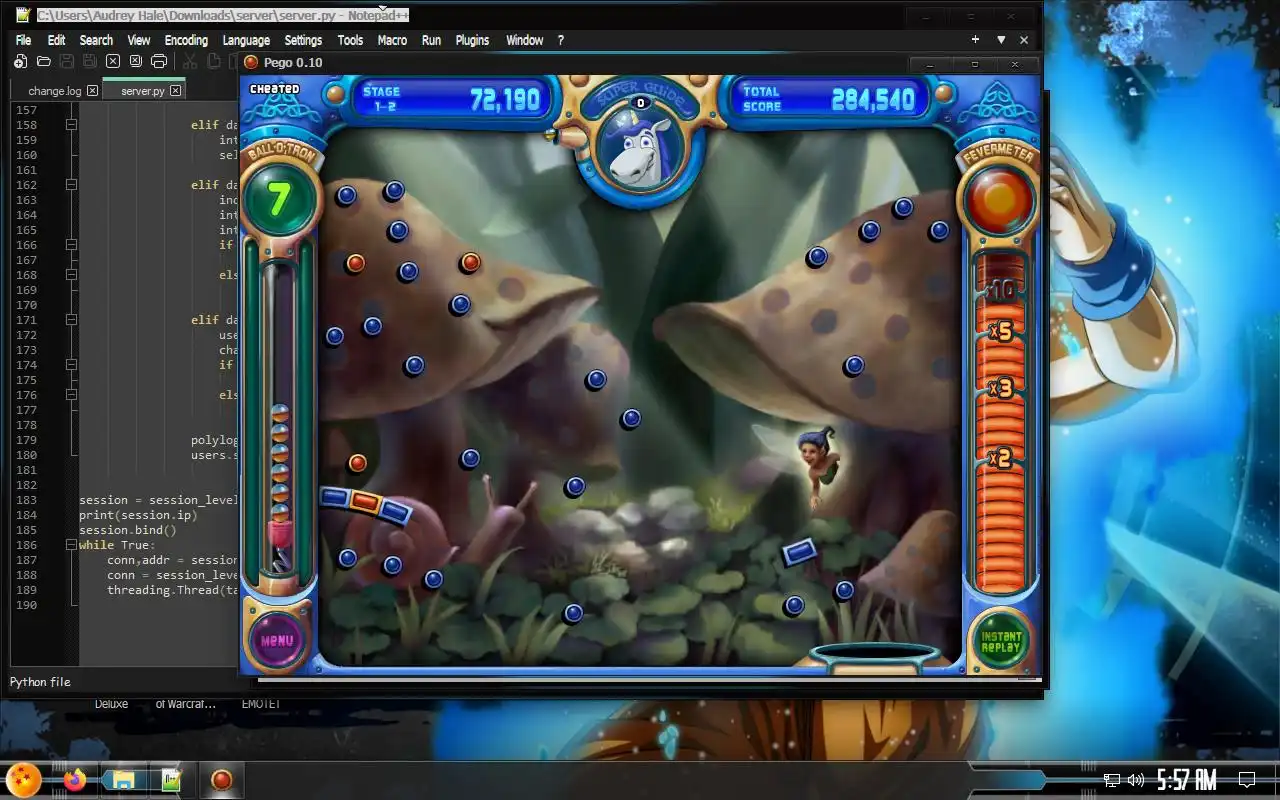1280x800 pixels.
Task: Click the purple MENU button in Pego
Action: coord(277,639)
